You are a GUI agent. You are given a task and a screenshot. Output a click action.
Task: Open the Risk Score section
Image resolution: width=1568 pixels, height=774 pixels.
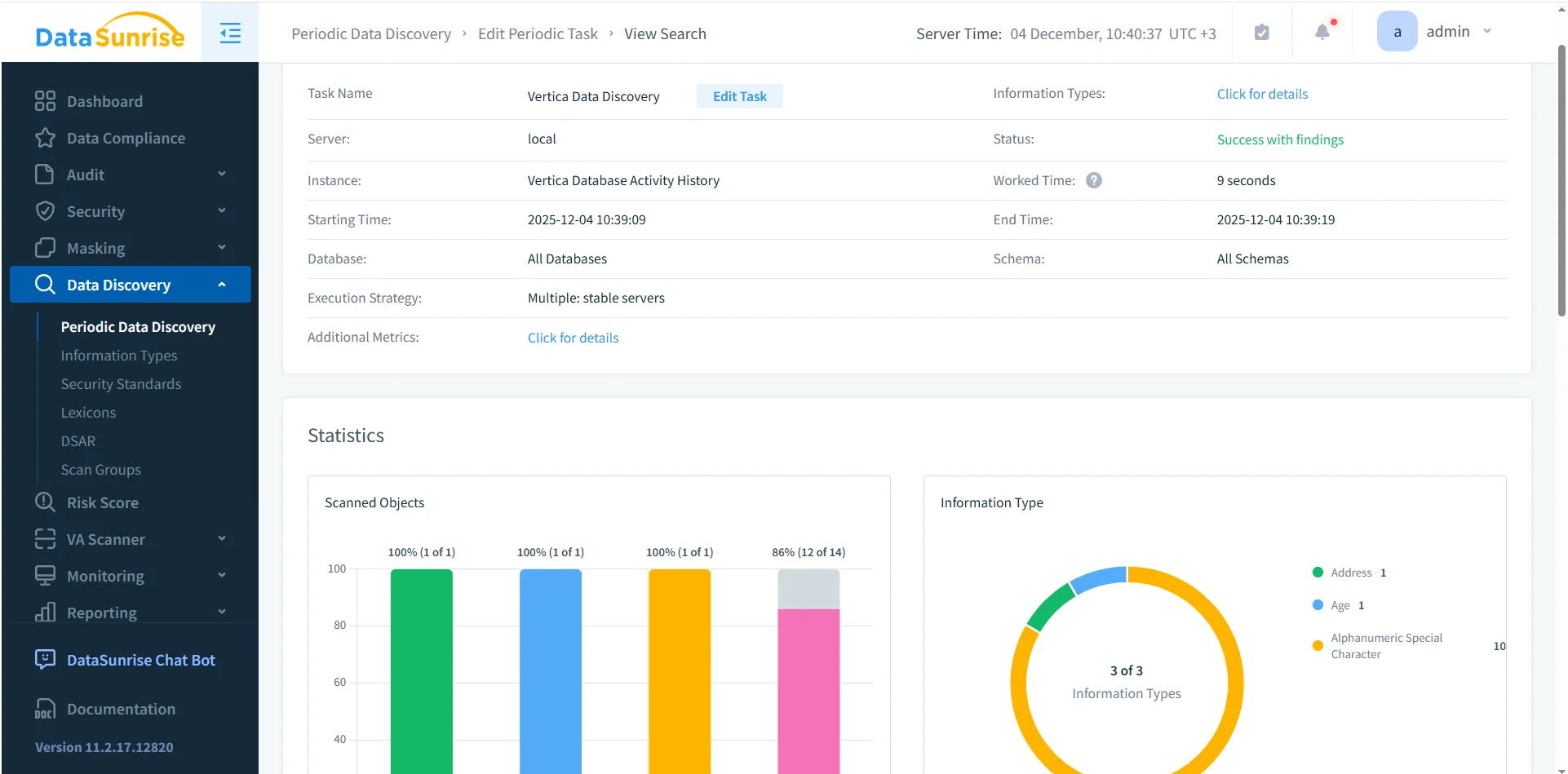(x=103, y=502)
